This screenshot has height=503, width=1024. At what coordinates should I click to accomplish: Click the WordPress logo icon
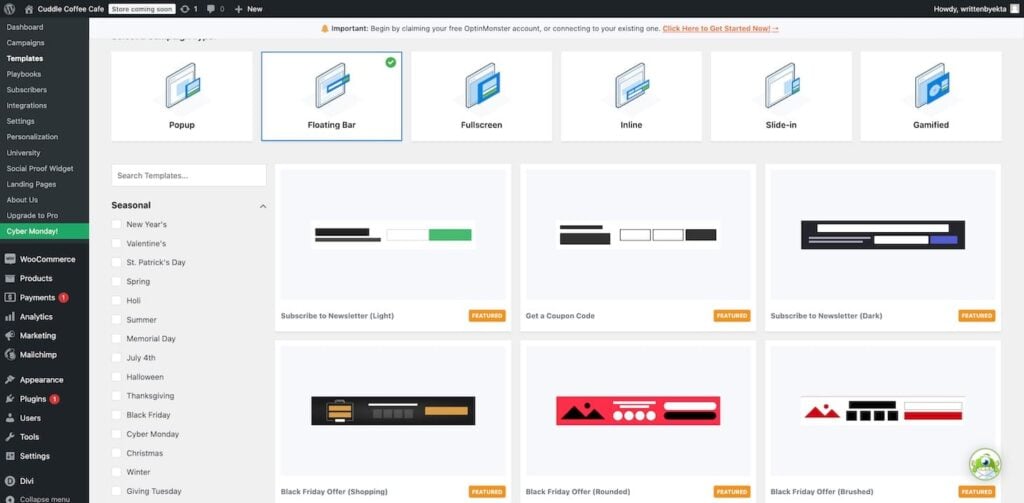(x=10, y=9)
